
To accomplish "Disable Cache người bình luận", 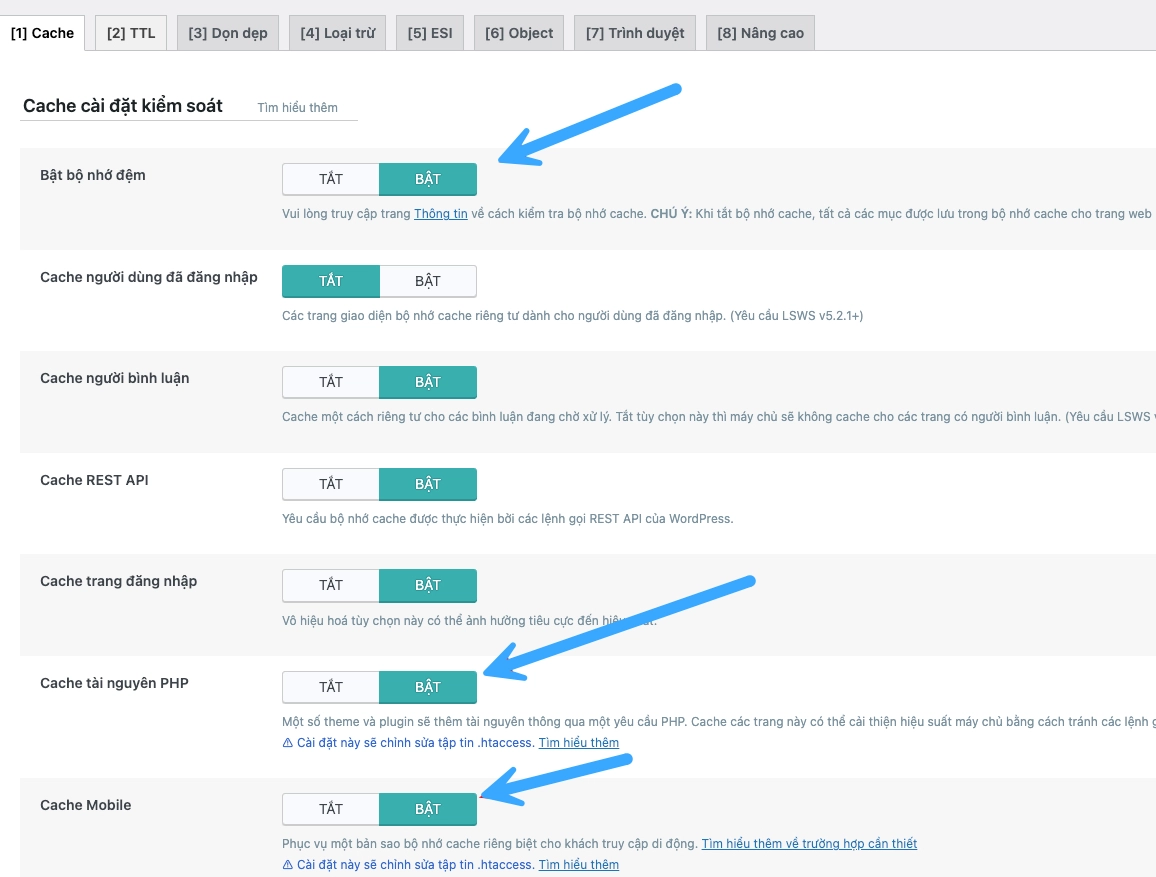I will (x=330, y=382).
